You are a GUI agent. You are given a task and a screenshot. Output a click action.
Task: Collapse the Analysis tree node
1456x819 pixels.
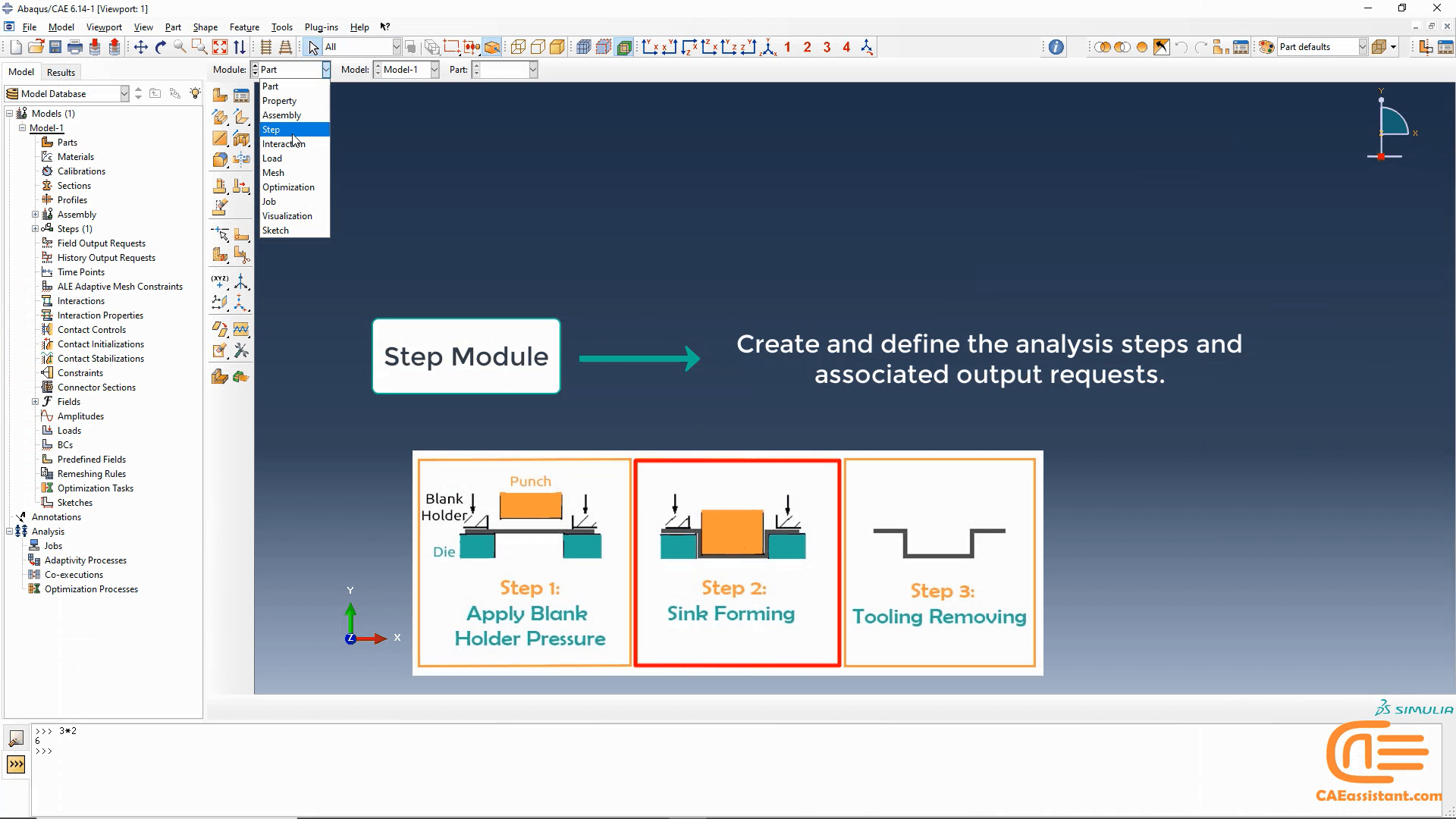pos(10,532)
